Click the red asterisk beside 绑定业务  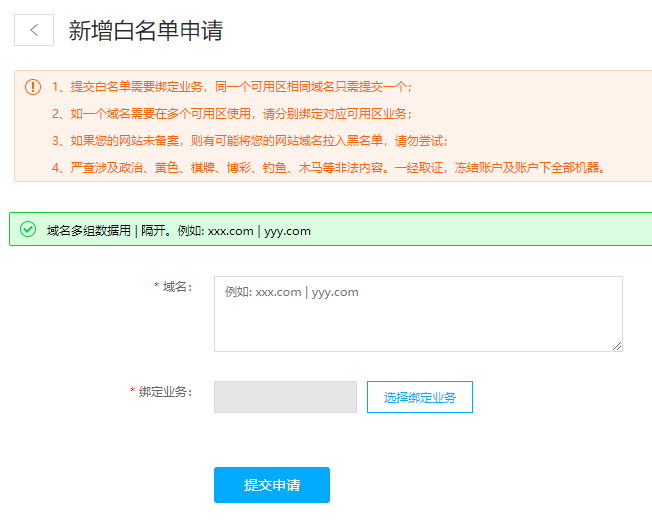coord(133,392)
